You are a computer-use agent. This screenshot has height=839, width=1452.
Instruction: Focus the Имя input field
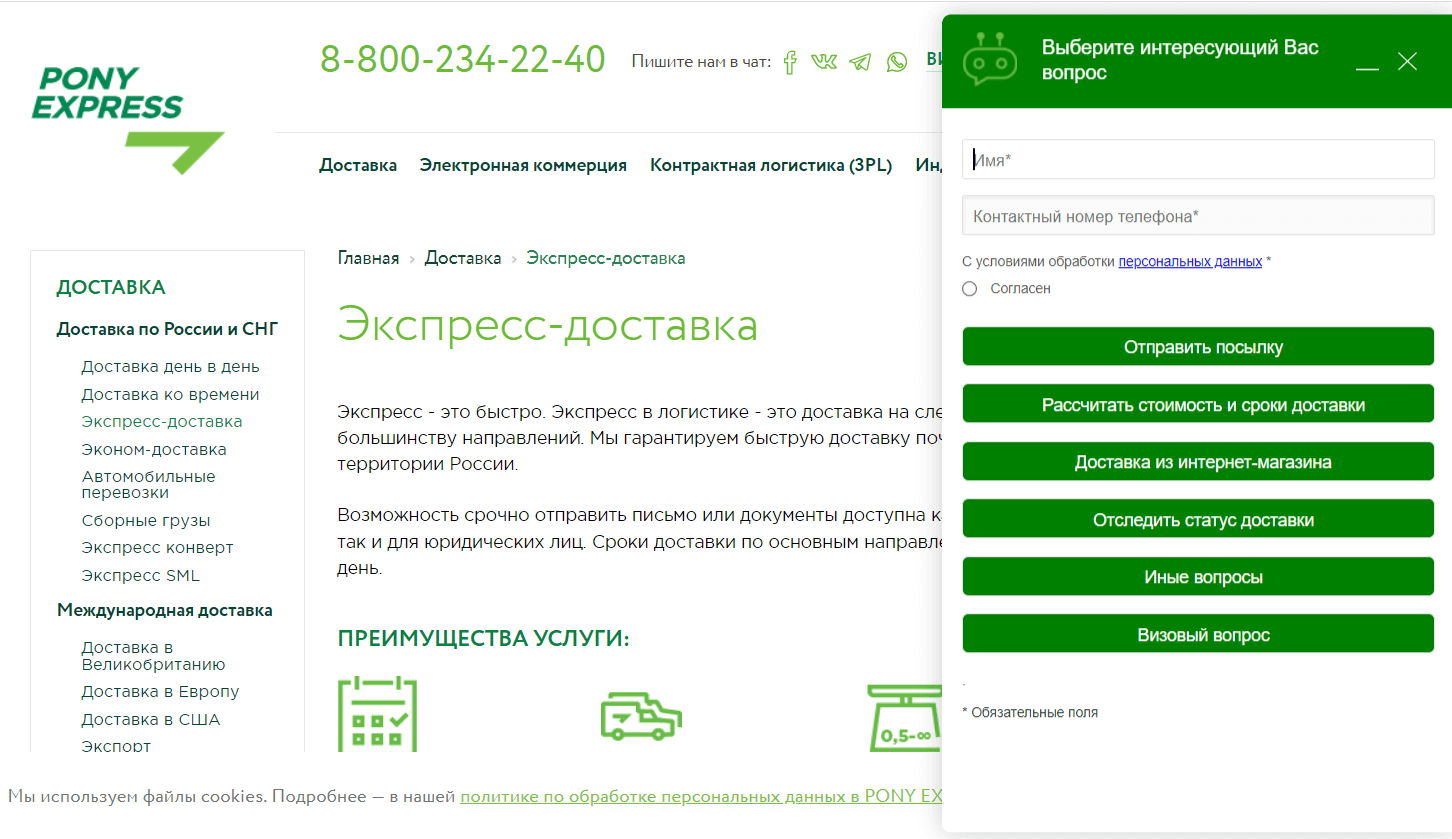(1198, 159)
